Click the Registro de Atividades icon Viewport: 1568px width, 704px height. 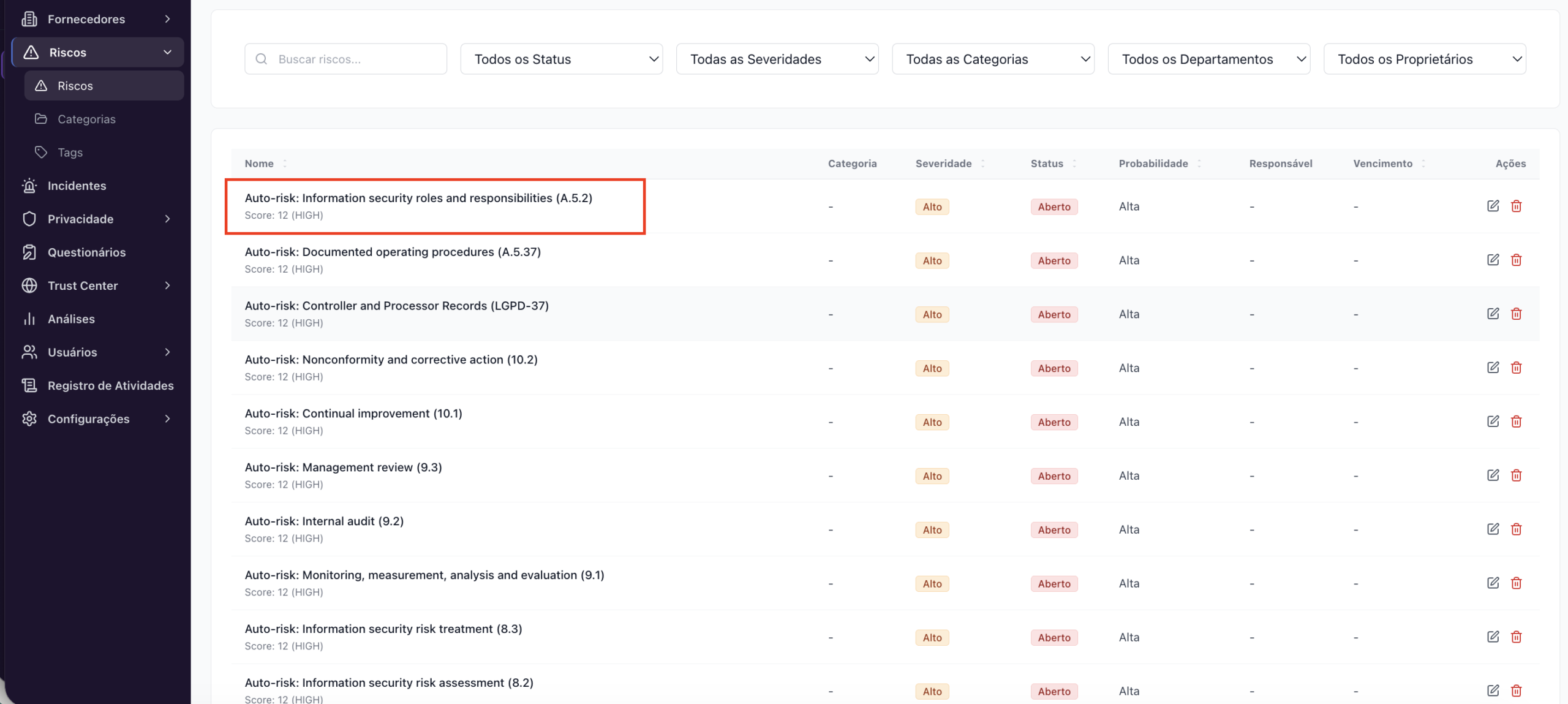29,385
